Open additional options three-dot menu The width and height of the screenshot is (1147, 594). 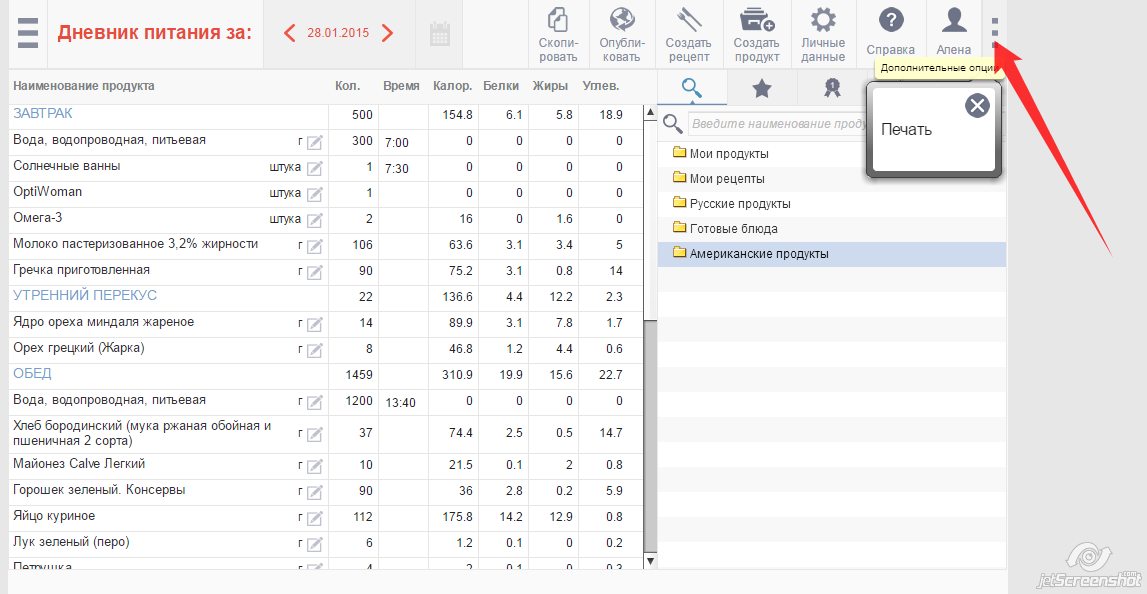[x=995, y=32]
